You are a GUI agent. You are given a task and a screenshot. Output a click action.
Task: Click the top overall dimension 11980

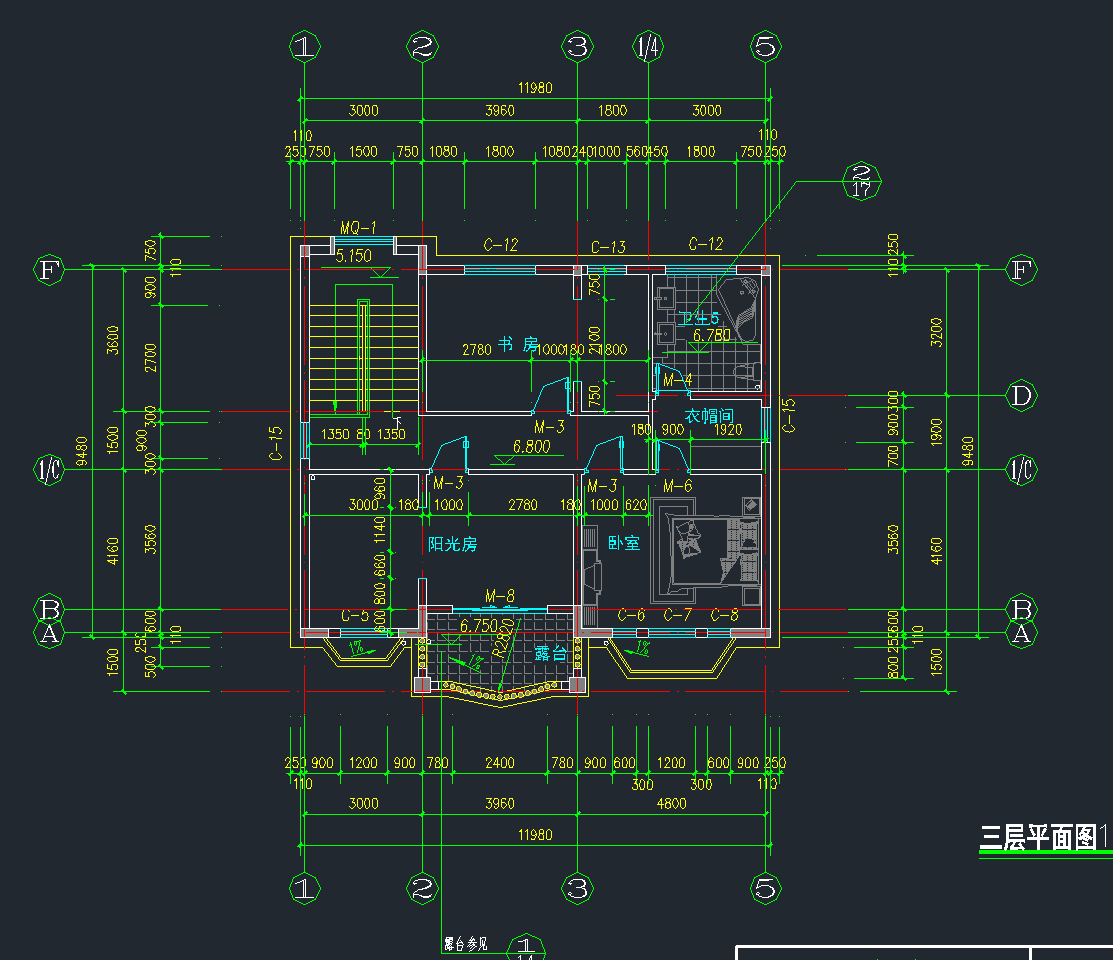tap(536, 88)
